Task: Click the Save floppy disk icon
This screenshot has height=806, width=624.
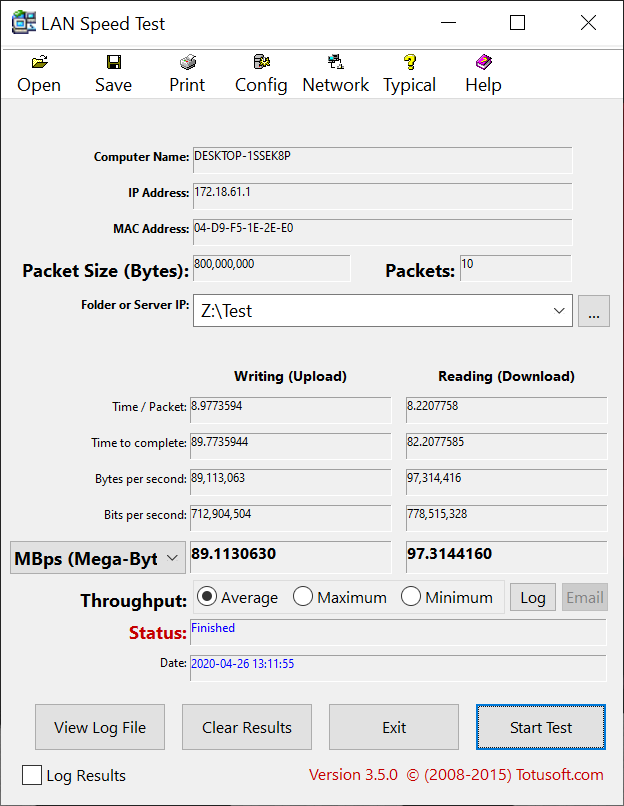Action: [114, 62]
